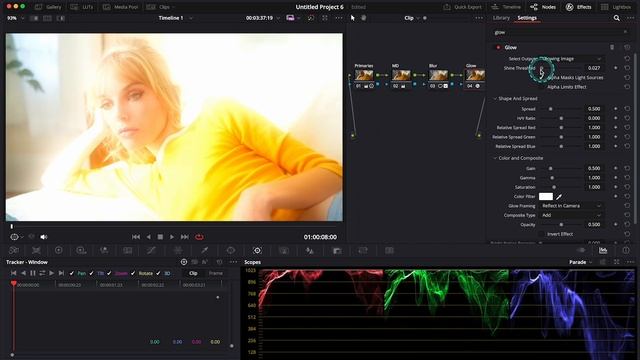This screenshot has width=640, height=360.
Task: Open the node graph Clip mode dropdown
Action: click(411, 18)
